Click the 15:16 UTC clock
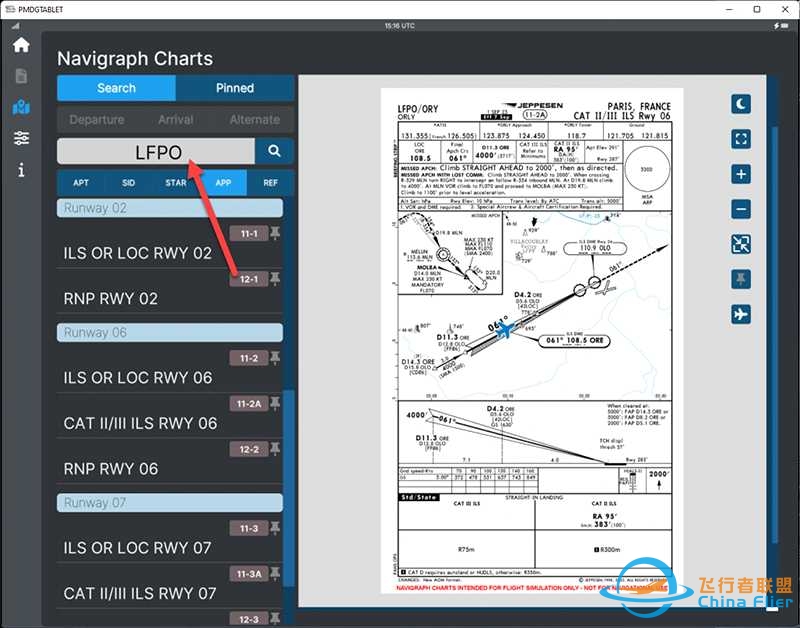800x628 pixels. point(399,26)
